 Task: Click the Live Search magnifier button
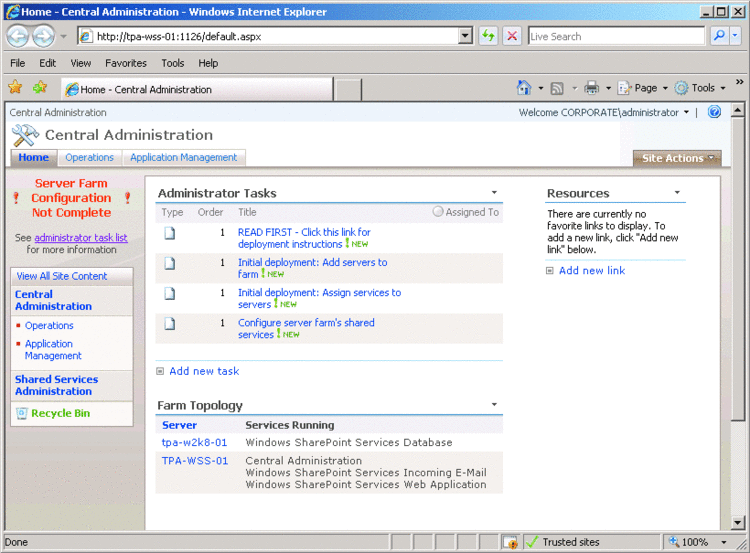point(719,36)
